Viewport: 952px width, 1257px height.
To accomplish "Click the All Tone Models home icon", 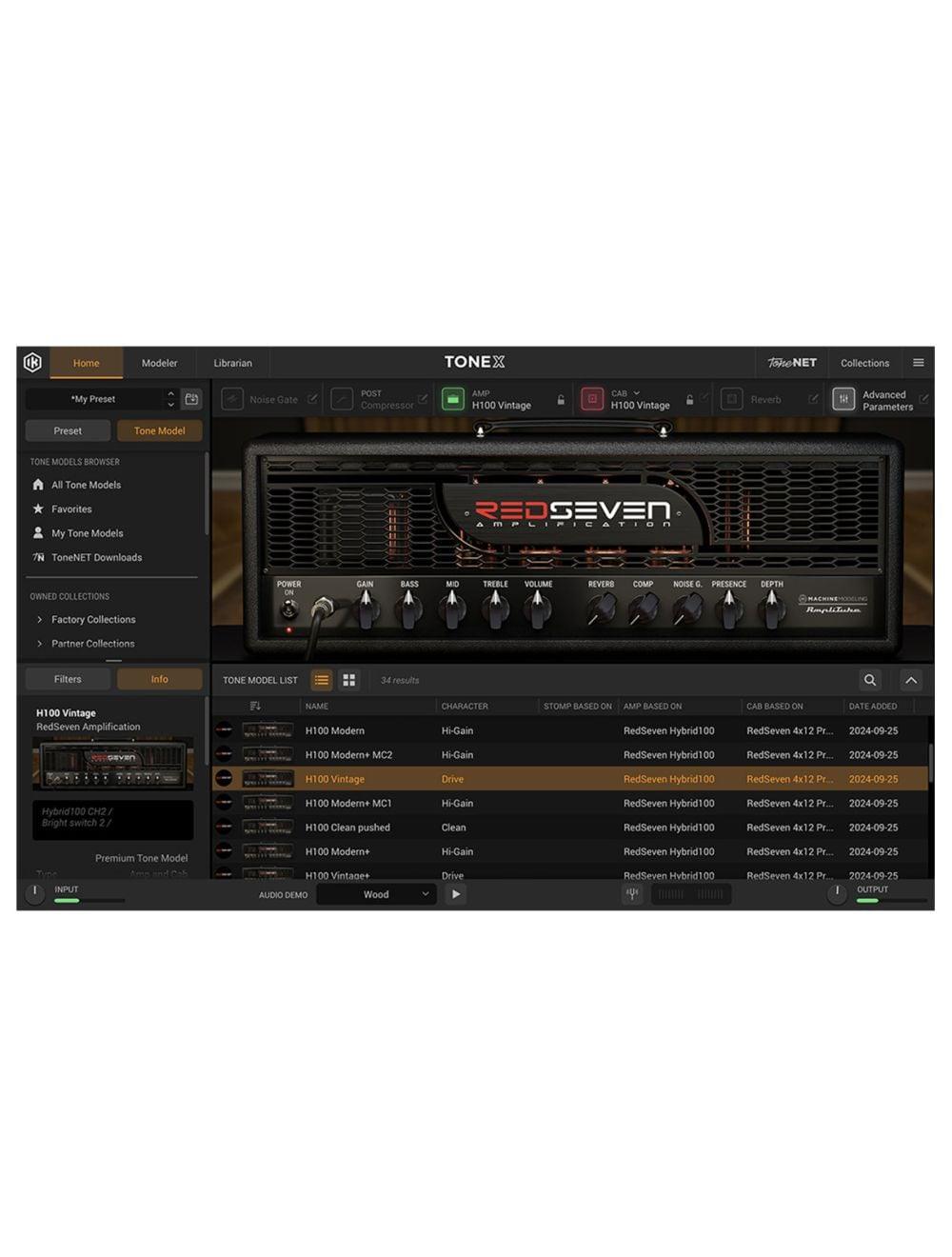I will (38, 485).
